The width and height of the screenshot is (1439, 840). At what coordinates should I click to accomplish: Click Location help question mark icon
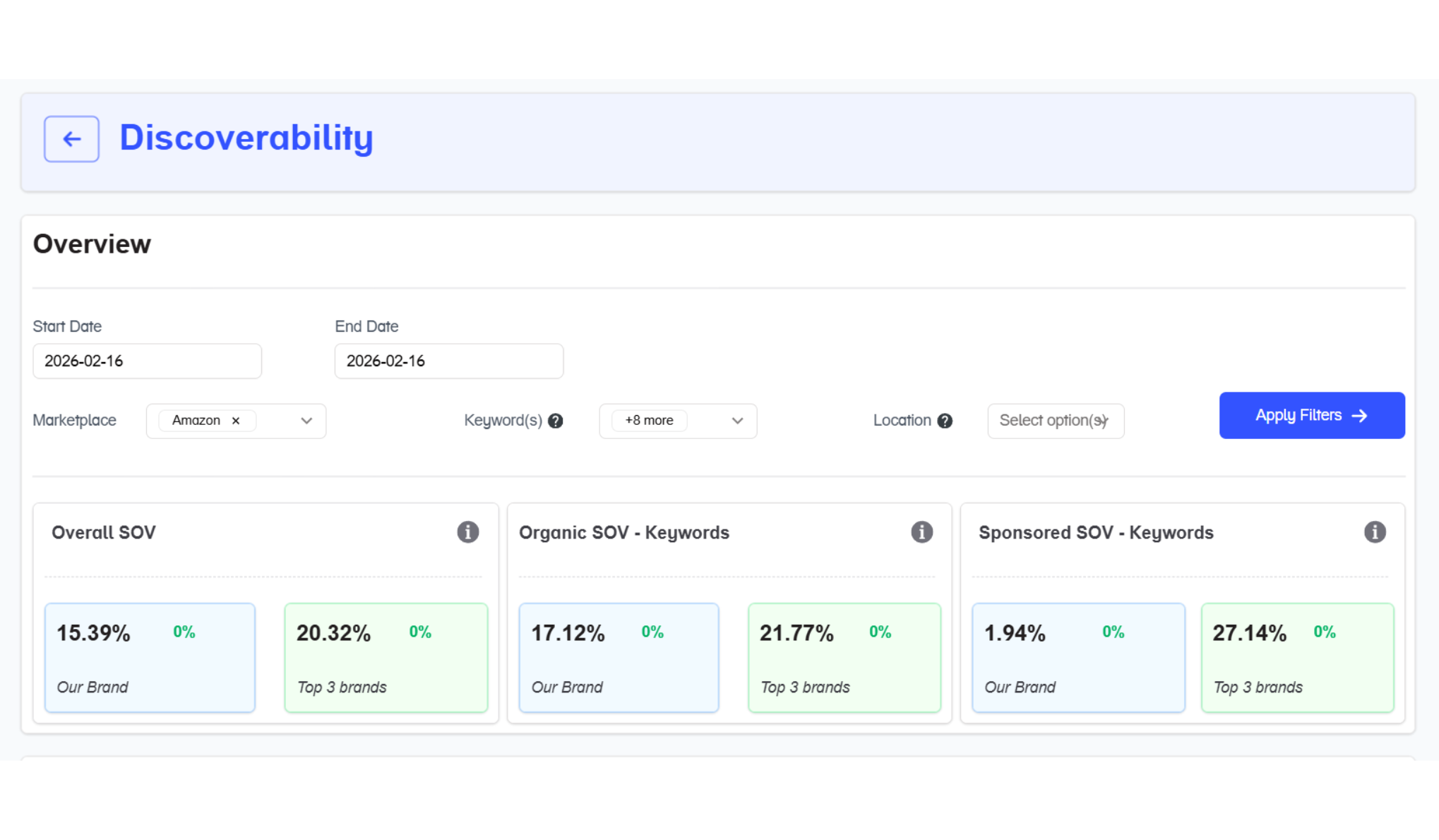click(x=945, y=421)
